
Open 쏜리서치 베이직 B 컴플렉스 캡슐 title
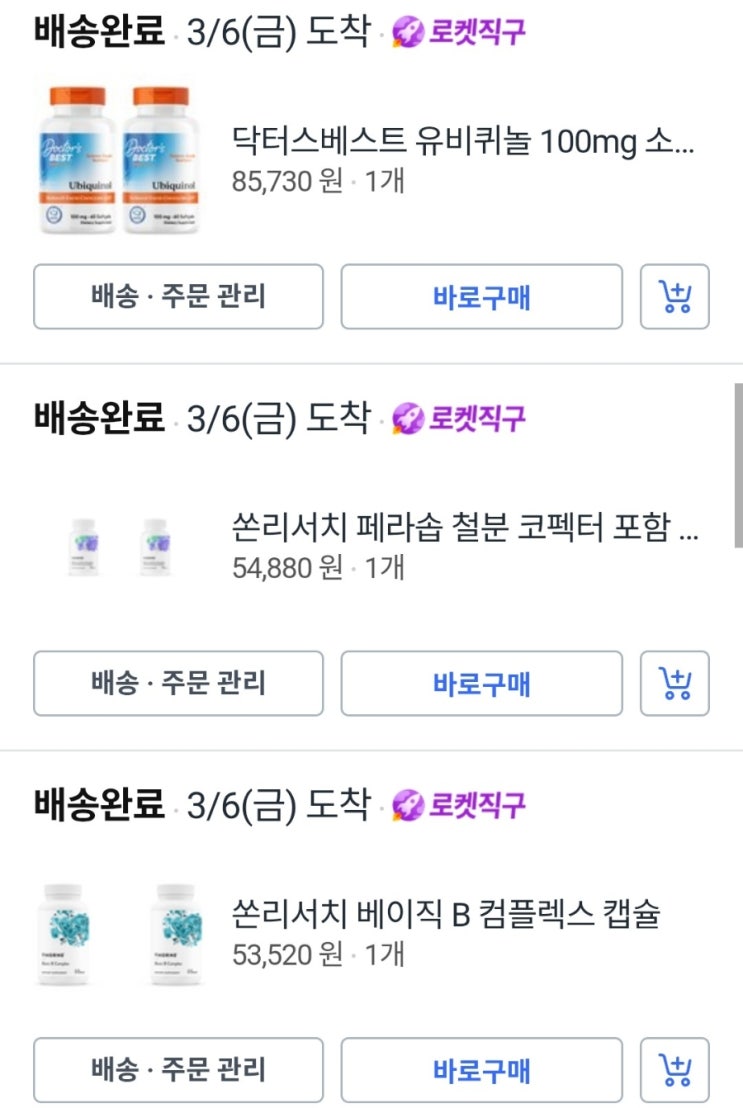(x=446, y=914)
